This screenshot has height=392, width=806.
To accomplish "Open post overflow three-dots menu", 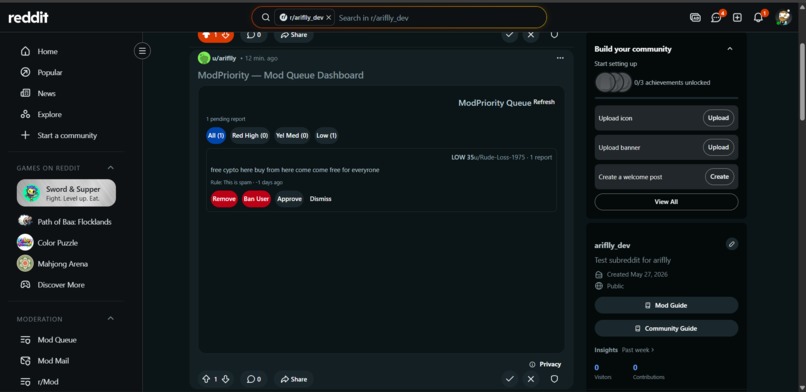I will [560, 58].
